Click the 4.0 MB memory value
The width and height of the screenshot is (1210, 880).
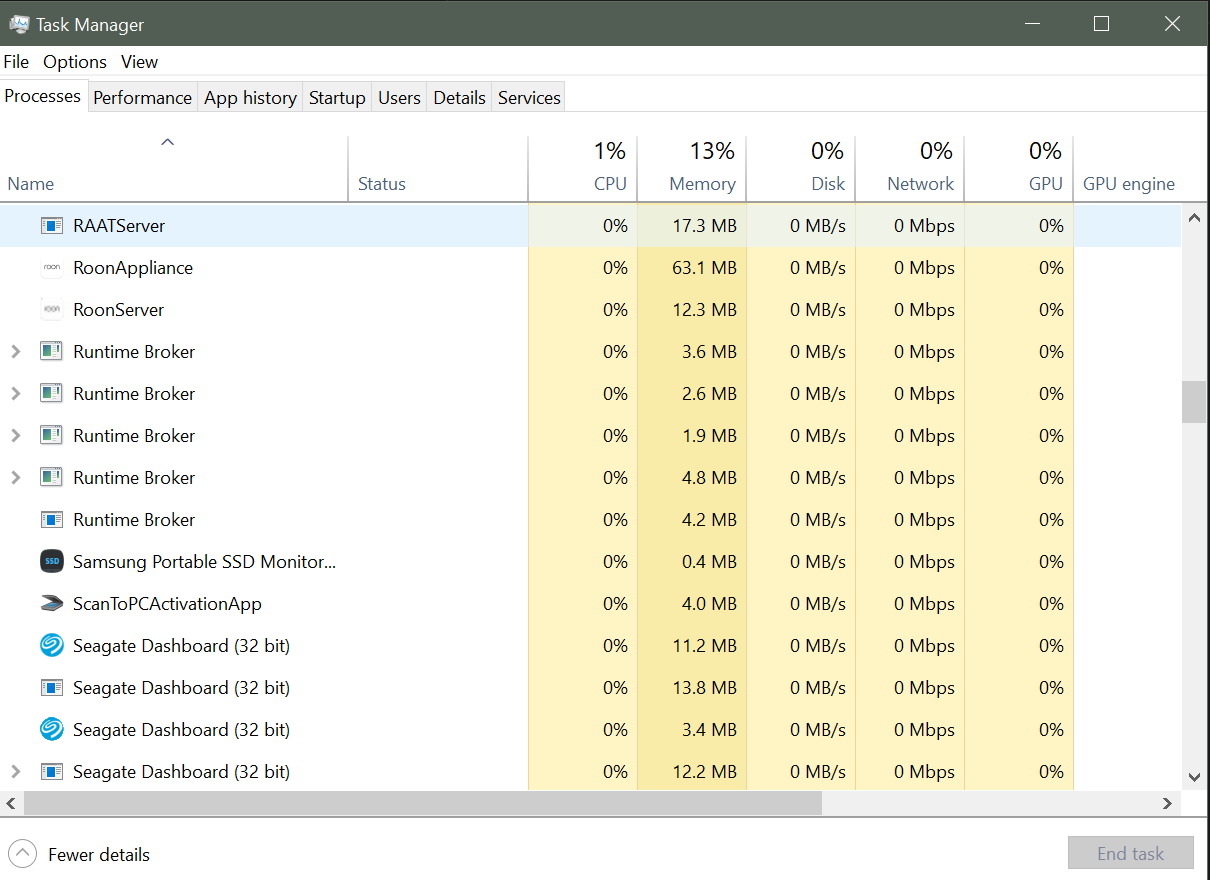pos(709,604)
